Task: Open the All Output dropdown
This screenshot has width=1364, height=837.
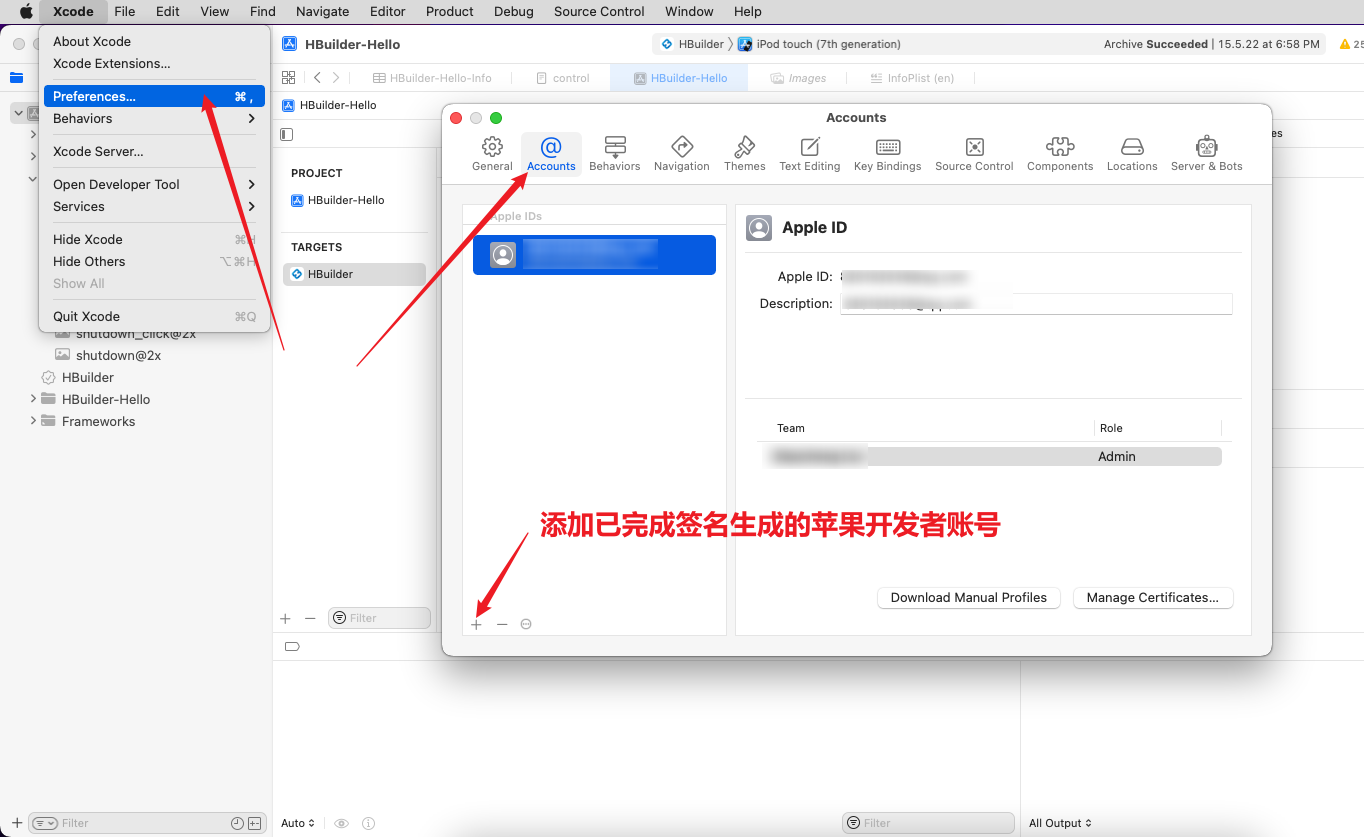Action: pyautogui.click(x=1060, y=823)
